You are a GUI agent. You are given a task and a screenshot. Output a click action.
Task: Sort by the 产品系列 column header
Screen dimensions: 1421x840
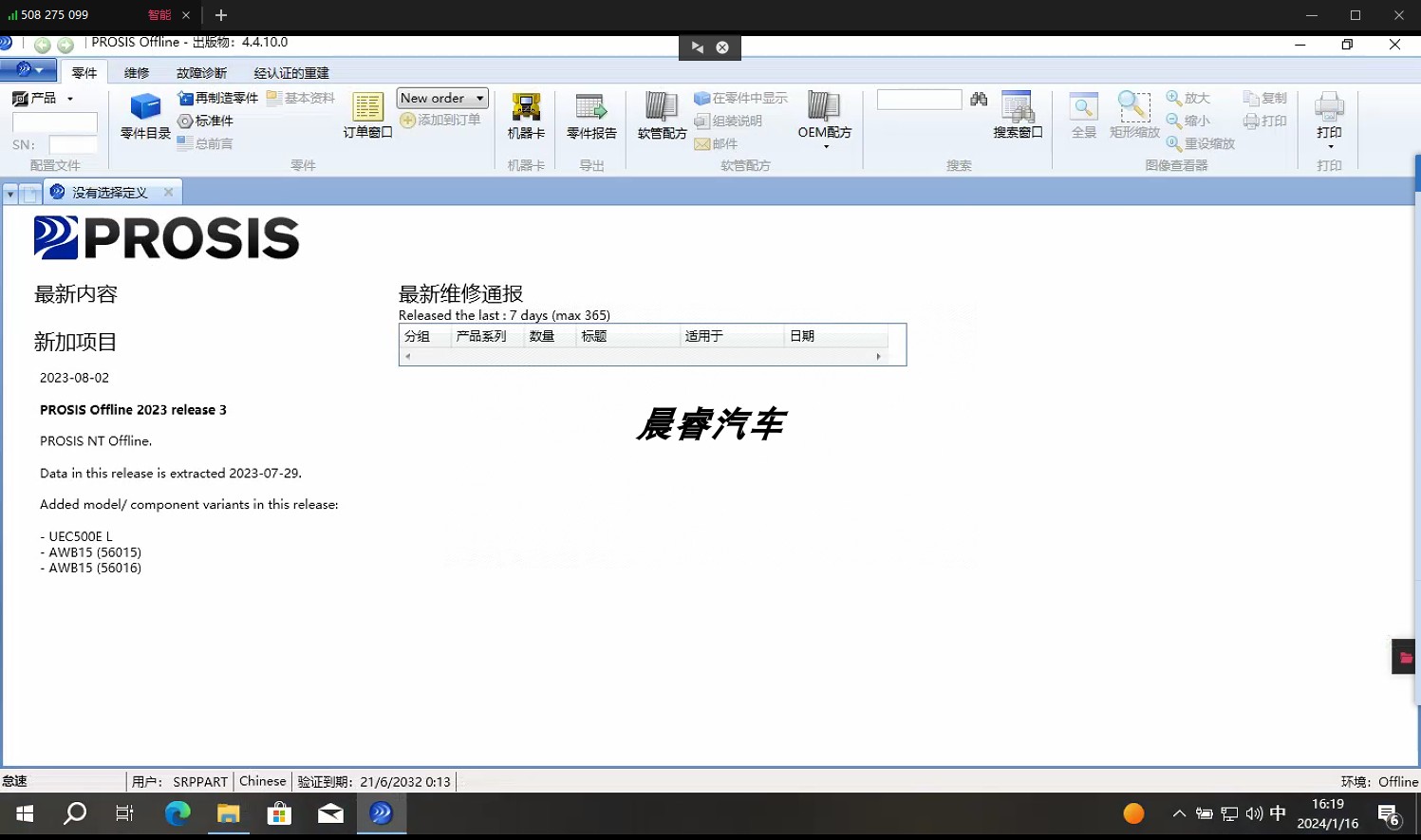[487, 336]
